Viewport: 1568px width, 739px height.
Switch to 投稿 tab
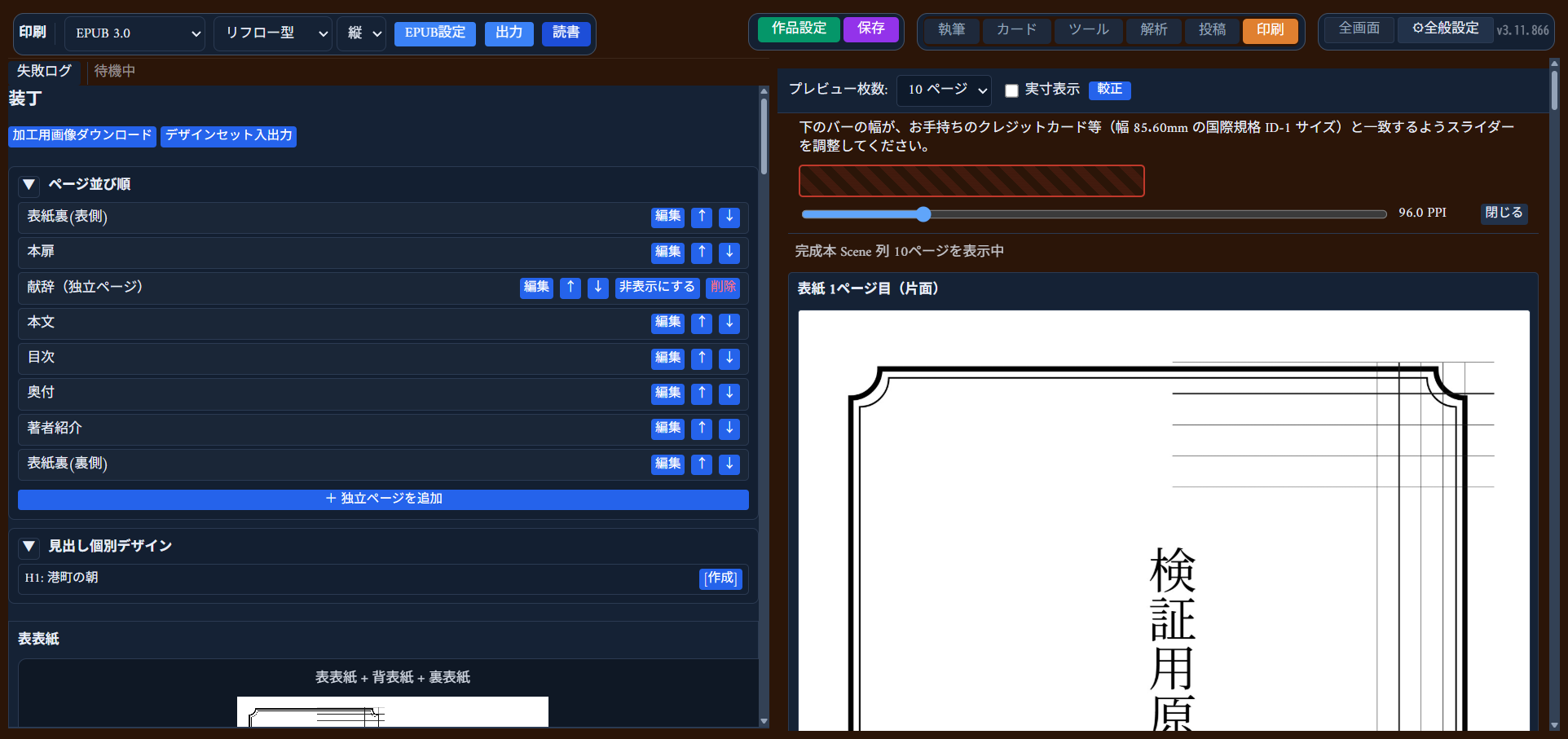click(1212, 30)
